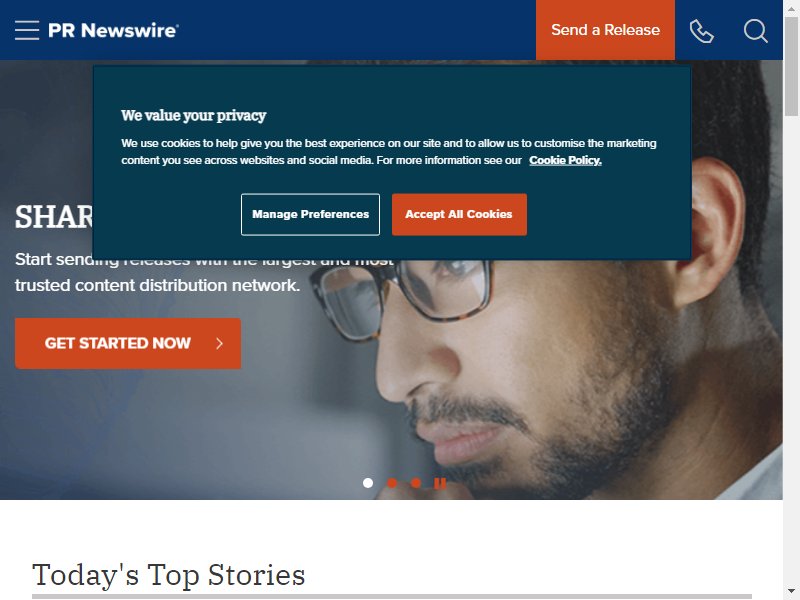This screenshot has height=600, width=800.
Task: Accept All Cookies in privacy banner
Action: tap(459, 214)
